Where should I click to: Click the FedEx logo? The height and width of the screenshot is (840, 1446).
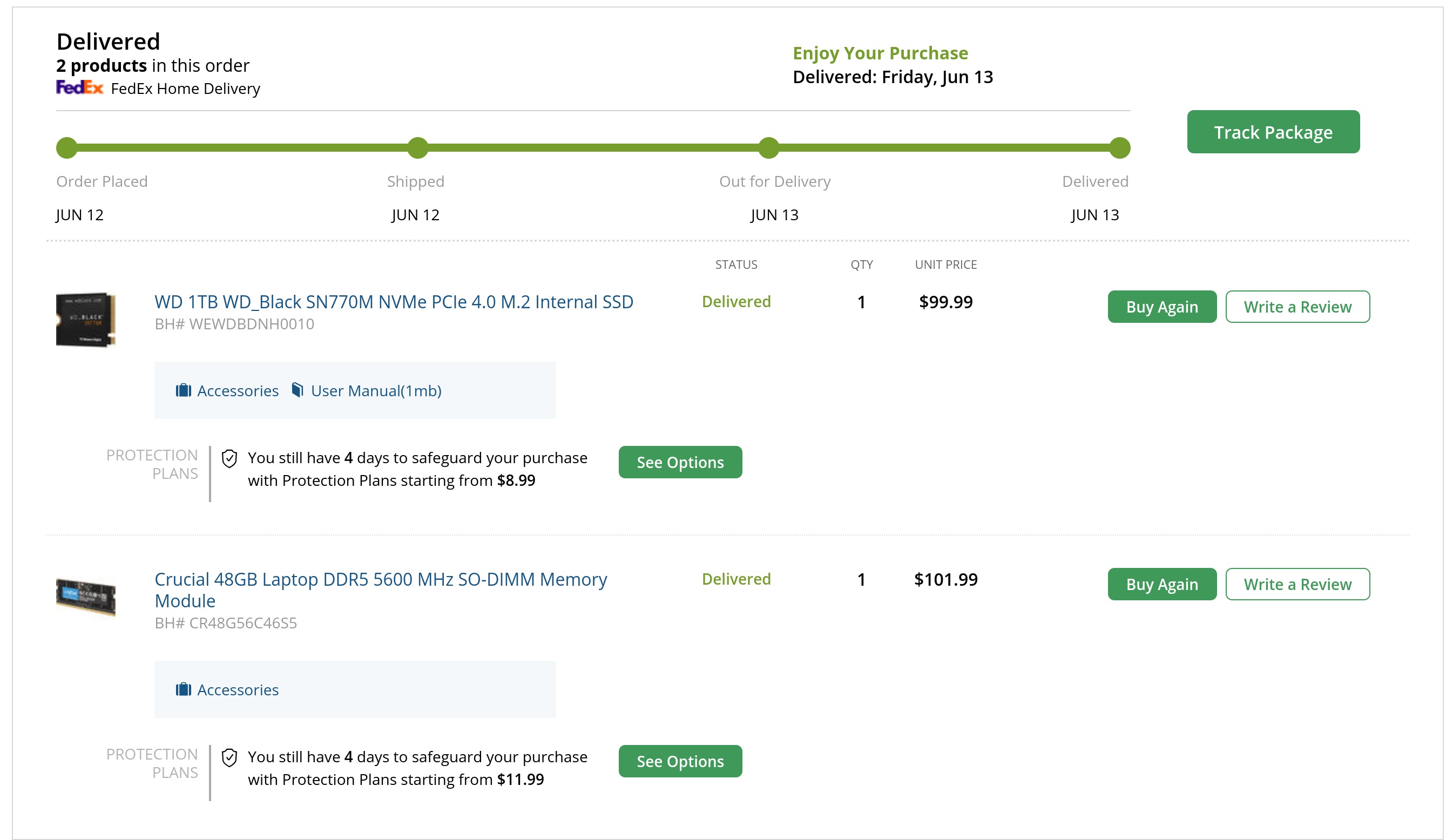pyautogui.click(x=79, y=87)
